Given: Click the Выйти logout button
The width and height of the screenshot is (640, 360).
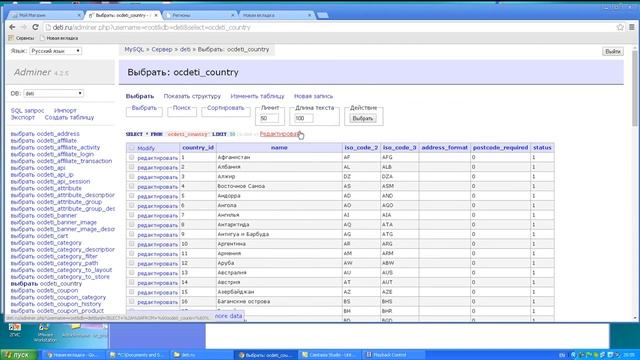Looking at the screenshot, I should pyautogui.click(x=613, y=51).
